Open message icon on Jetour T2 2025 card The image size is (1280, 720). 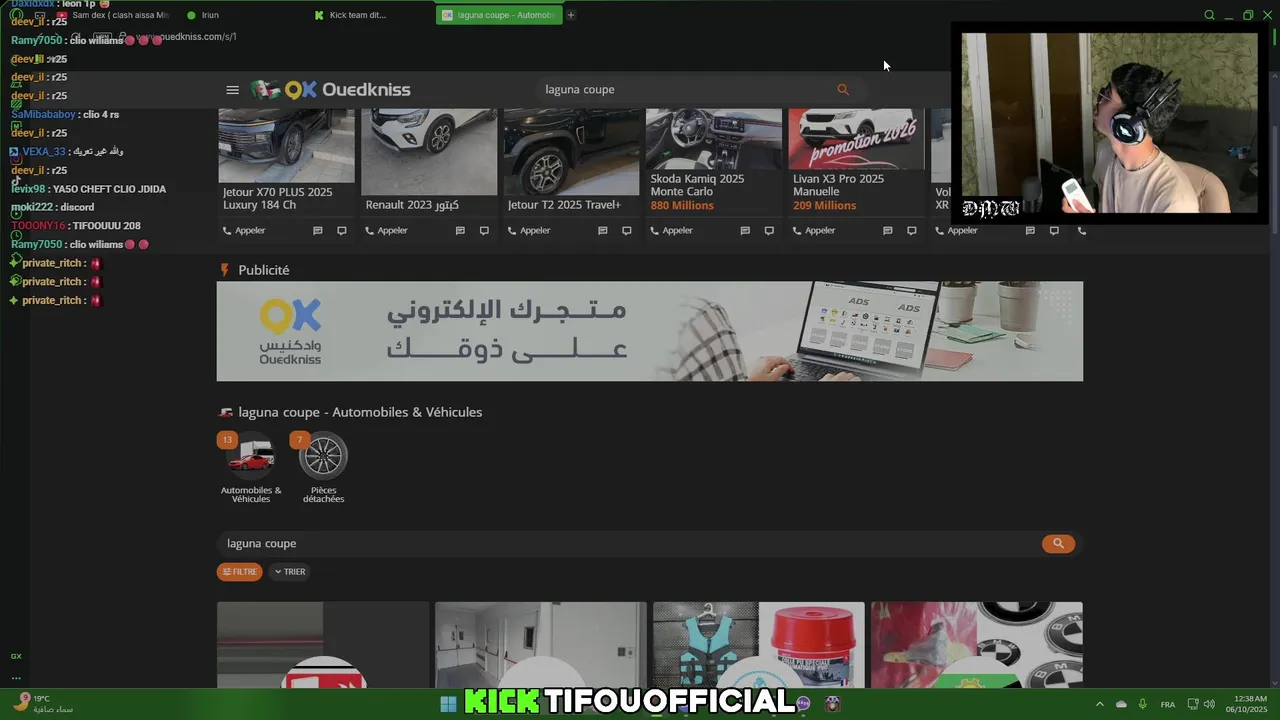pyautogui.click(x=603, y=231)
